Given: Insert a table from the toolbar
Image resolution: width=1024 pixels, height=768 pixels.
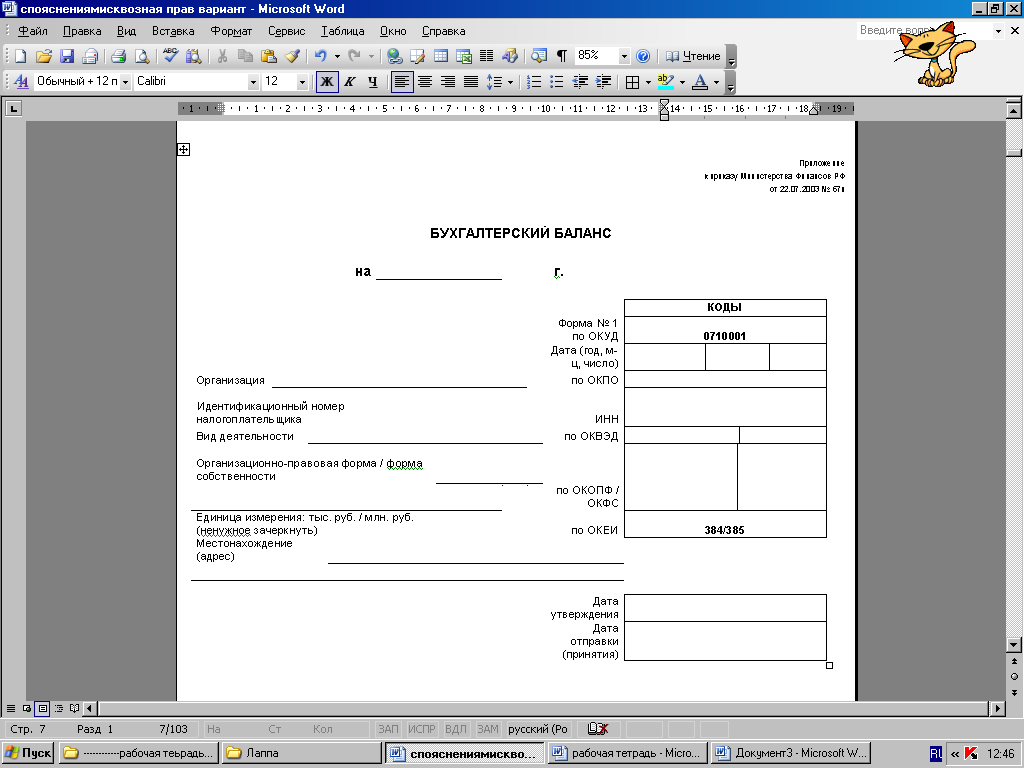Looking at the screenshot, I should point(441,57).
